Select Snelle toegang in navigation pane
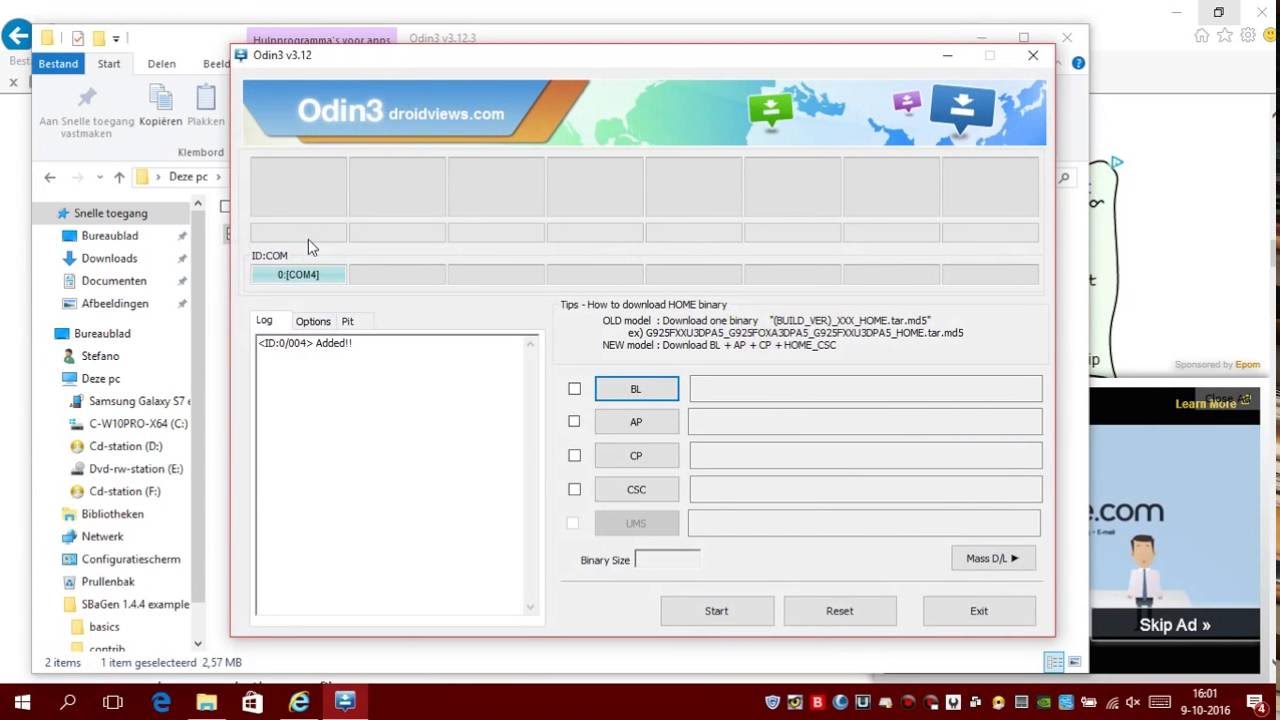 [x=110, y=213]
